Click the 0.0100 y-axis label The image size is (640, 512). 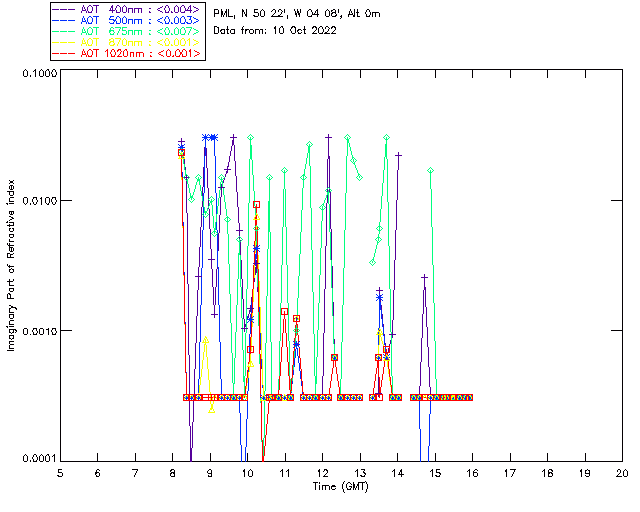(39, 201)
